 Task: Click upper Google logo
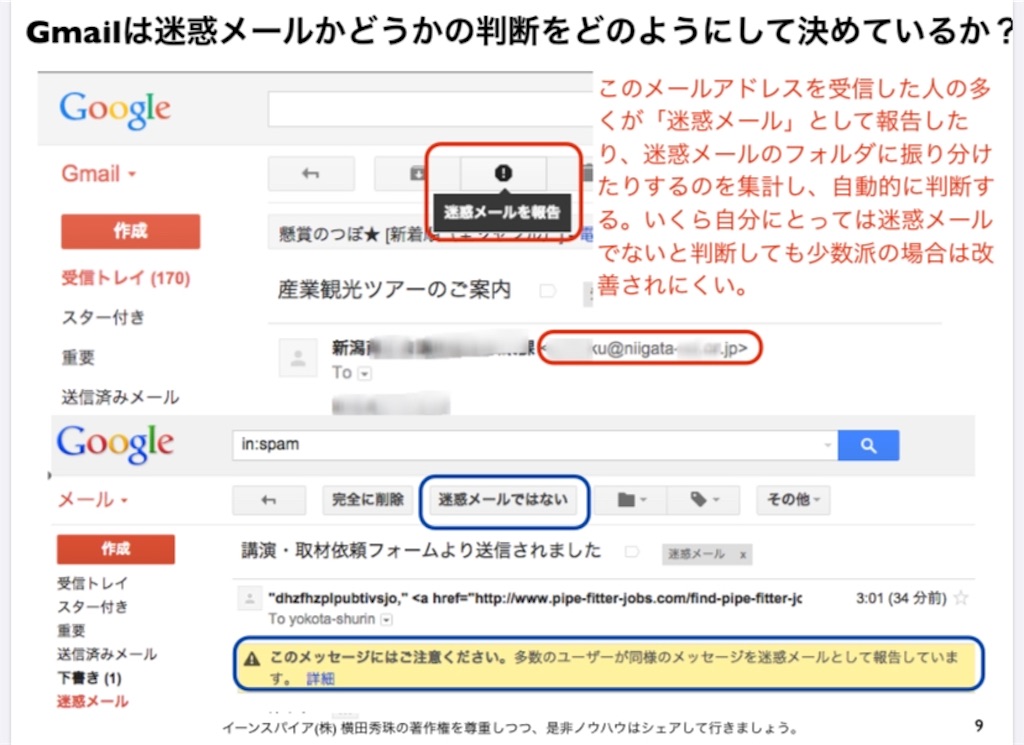coord(115,110)
